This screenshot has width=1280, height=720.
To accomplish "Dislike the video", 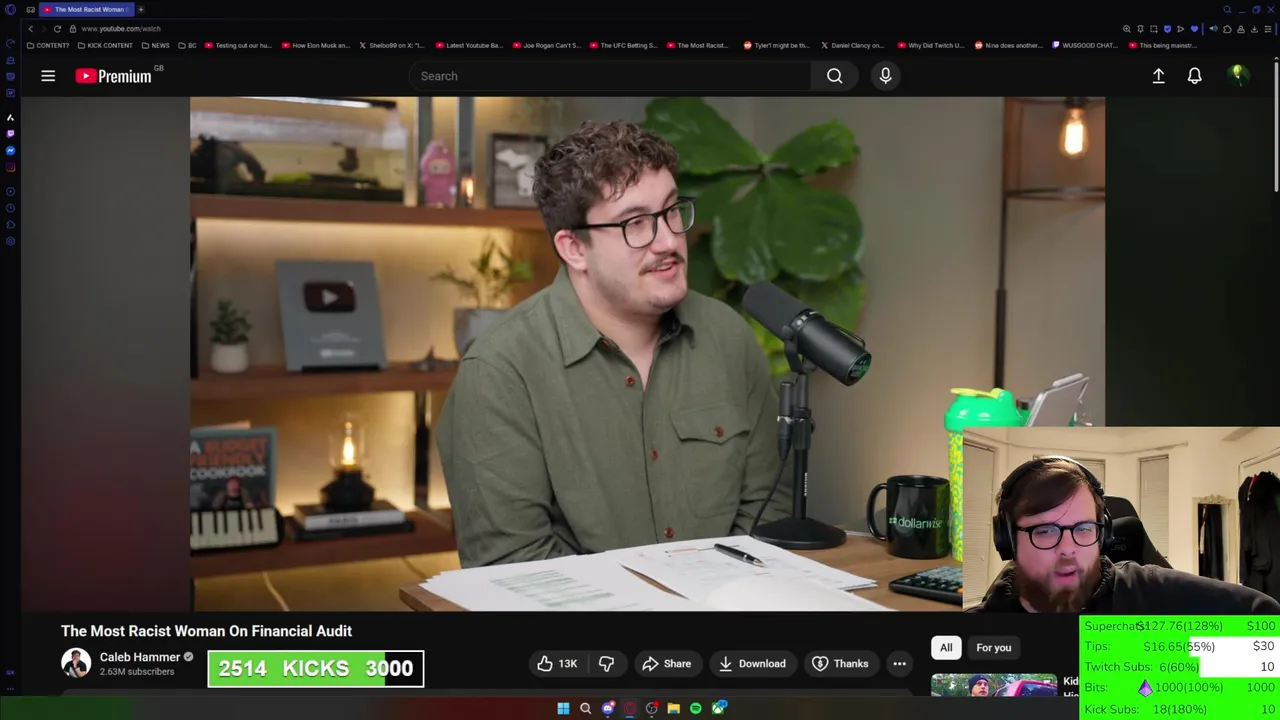I will point(606,664).
